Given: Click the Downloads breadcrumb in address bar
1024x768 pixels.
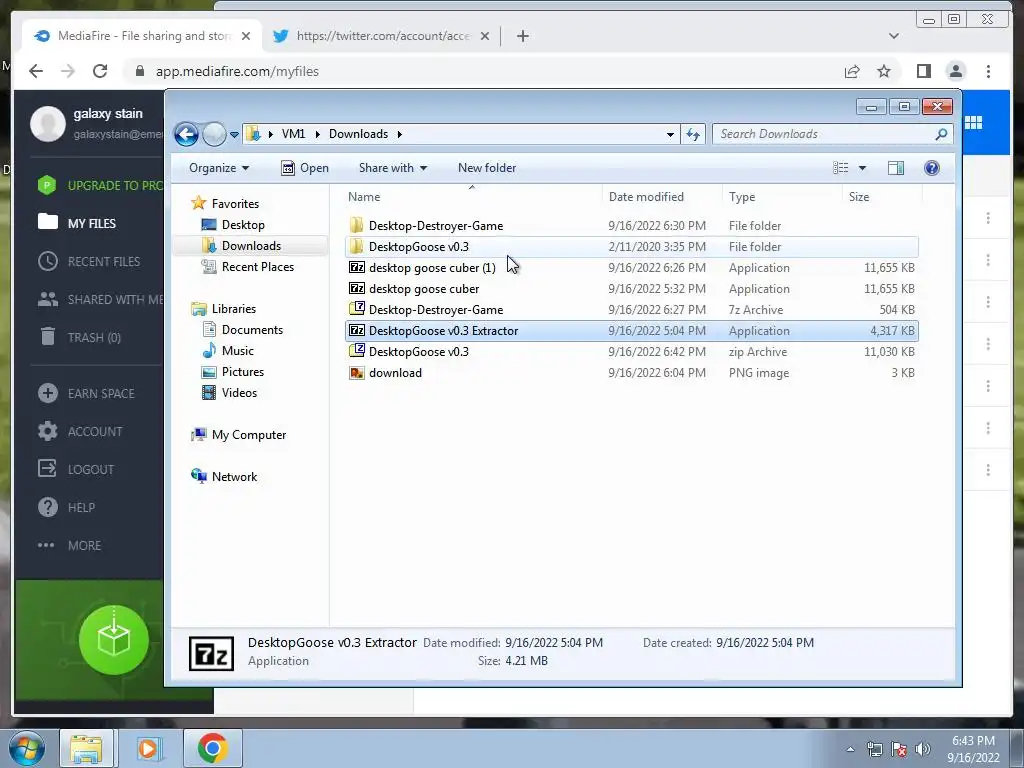Looking at the screenshot, I should click(x=358, y=134).
